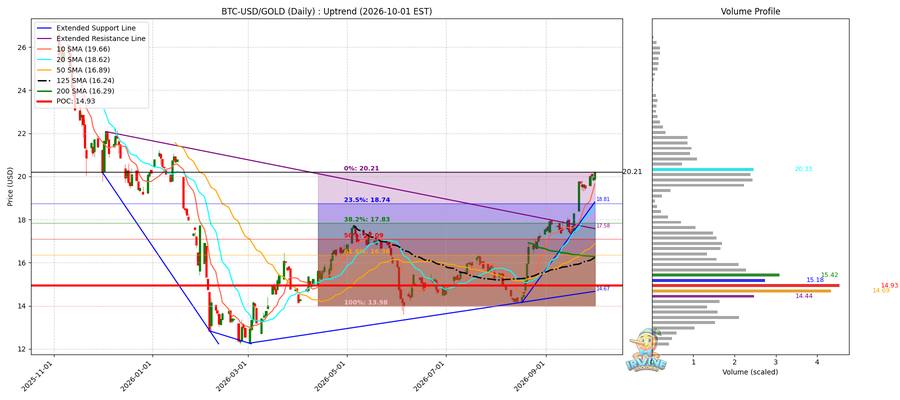Click the price axis tick '12'

coord(21,349)
